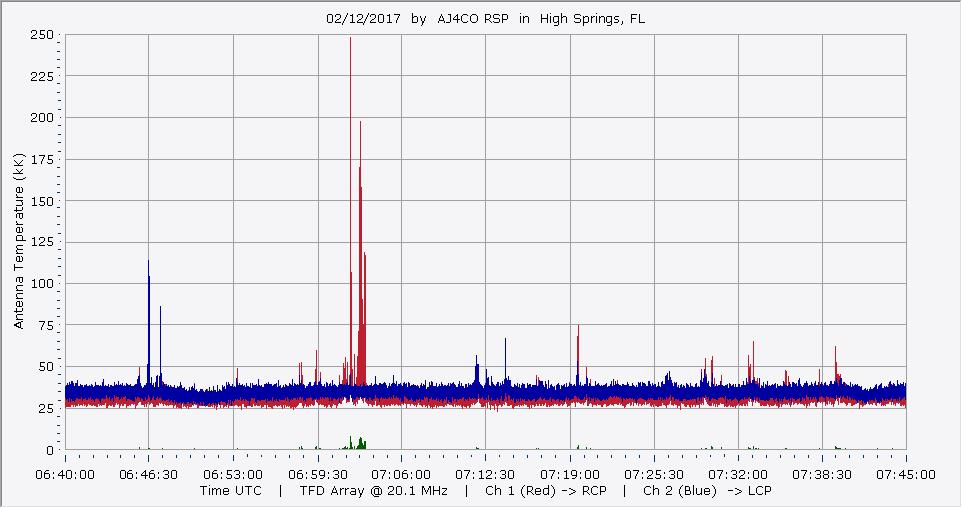Click the time label 06:46:30
The image size is (962, 508).
point(149,475)
